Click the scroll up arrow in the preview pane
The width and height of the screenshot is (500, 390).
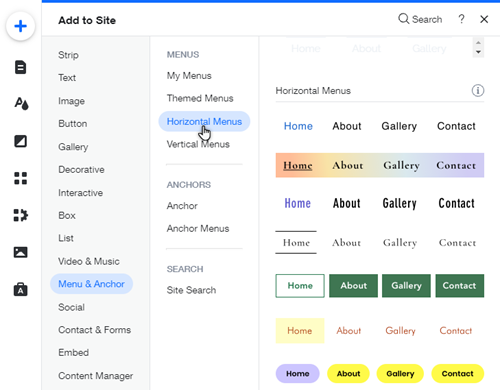(x=478, y=43)
